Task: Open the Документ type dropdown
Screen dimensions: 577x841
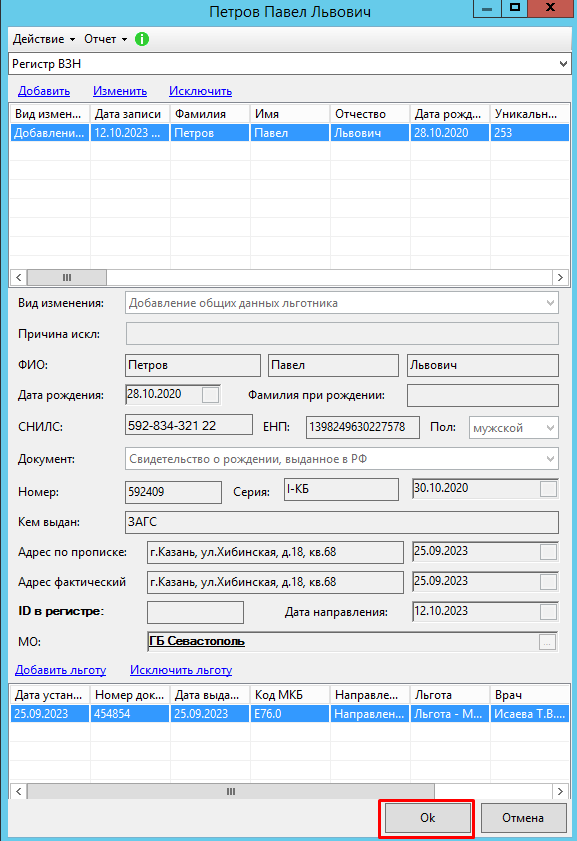Action: click(x=550, y=459)
